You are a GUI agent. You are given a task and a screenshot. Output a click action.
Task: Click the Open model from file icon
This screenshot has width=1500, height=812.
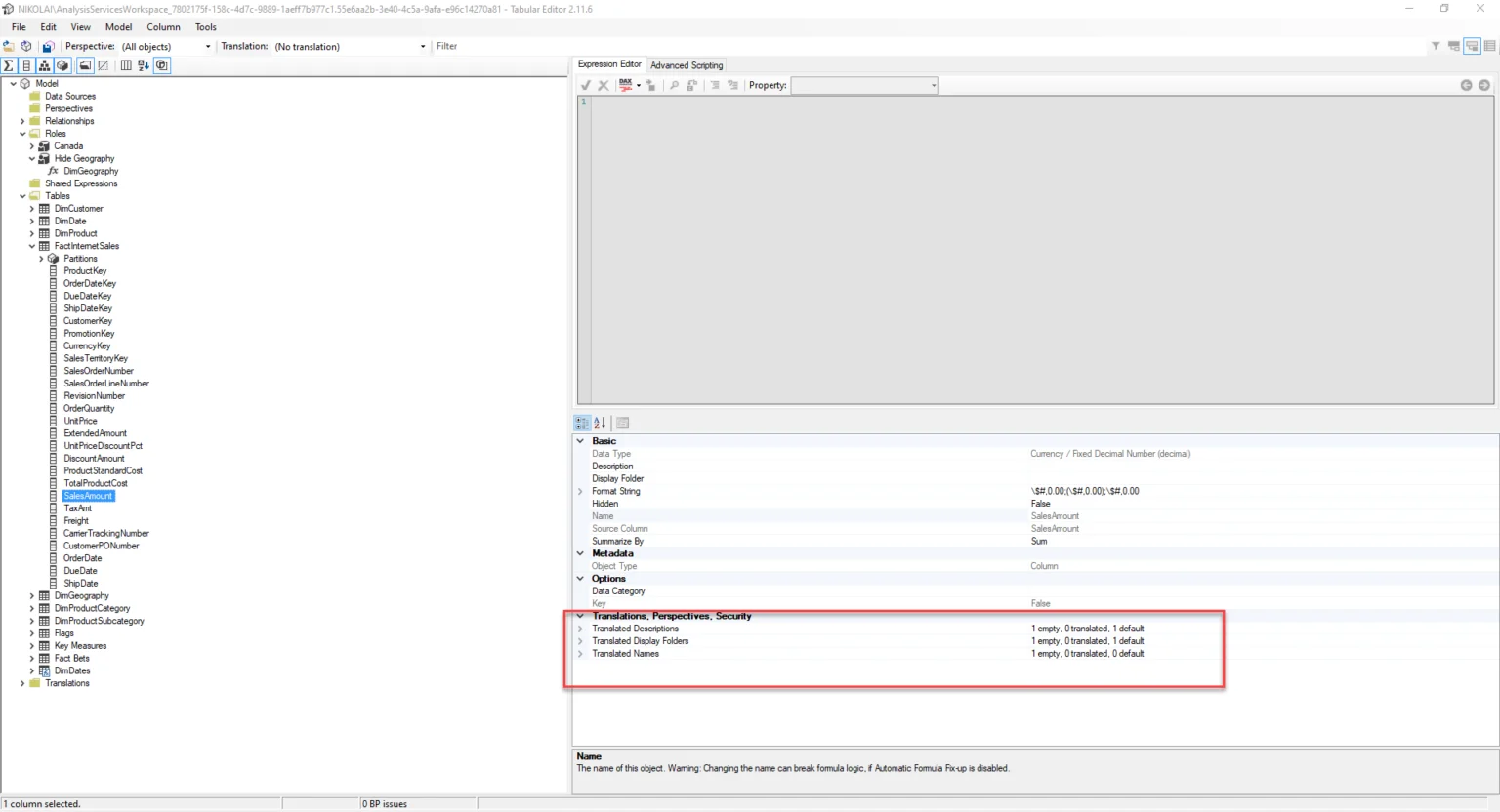point(9,46)
